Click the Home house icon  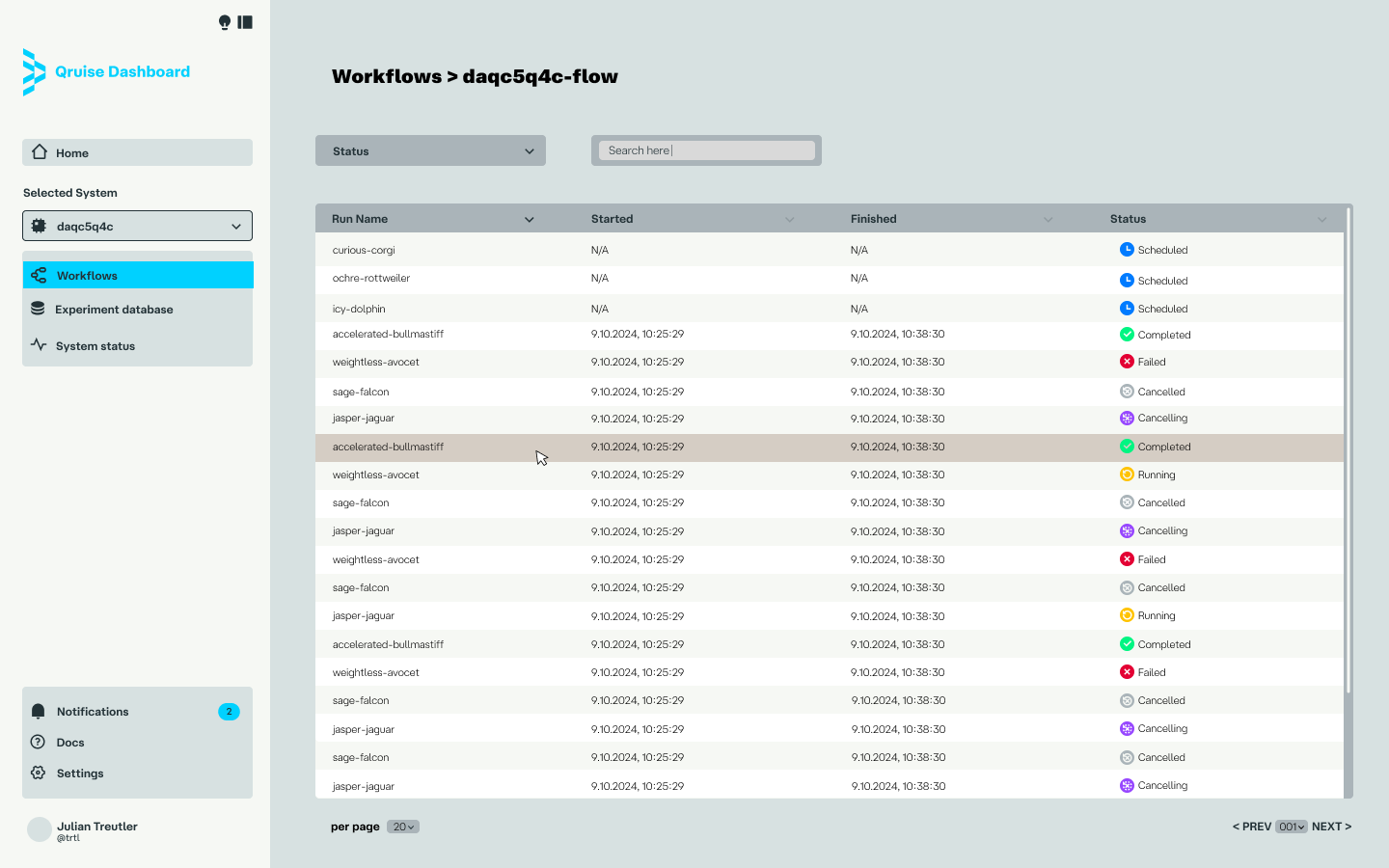(x=40, y=151)
